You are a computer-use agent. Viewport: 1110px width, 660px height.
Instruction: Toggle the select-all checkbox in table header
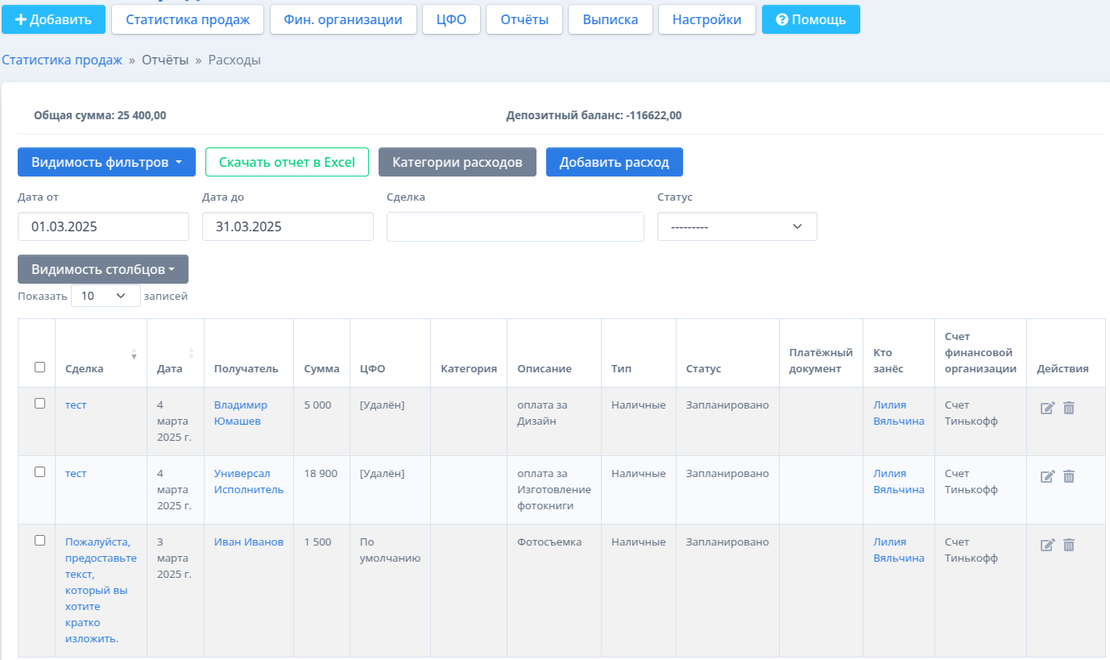pyautogui.click(x=40, y=367)
